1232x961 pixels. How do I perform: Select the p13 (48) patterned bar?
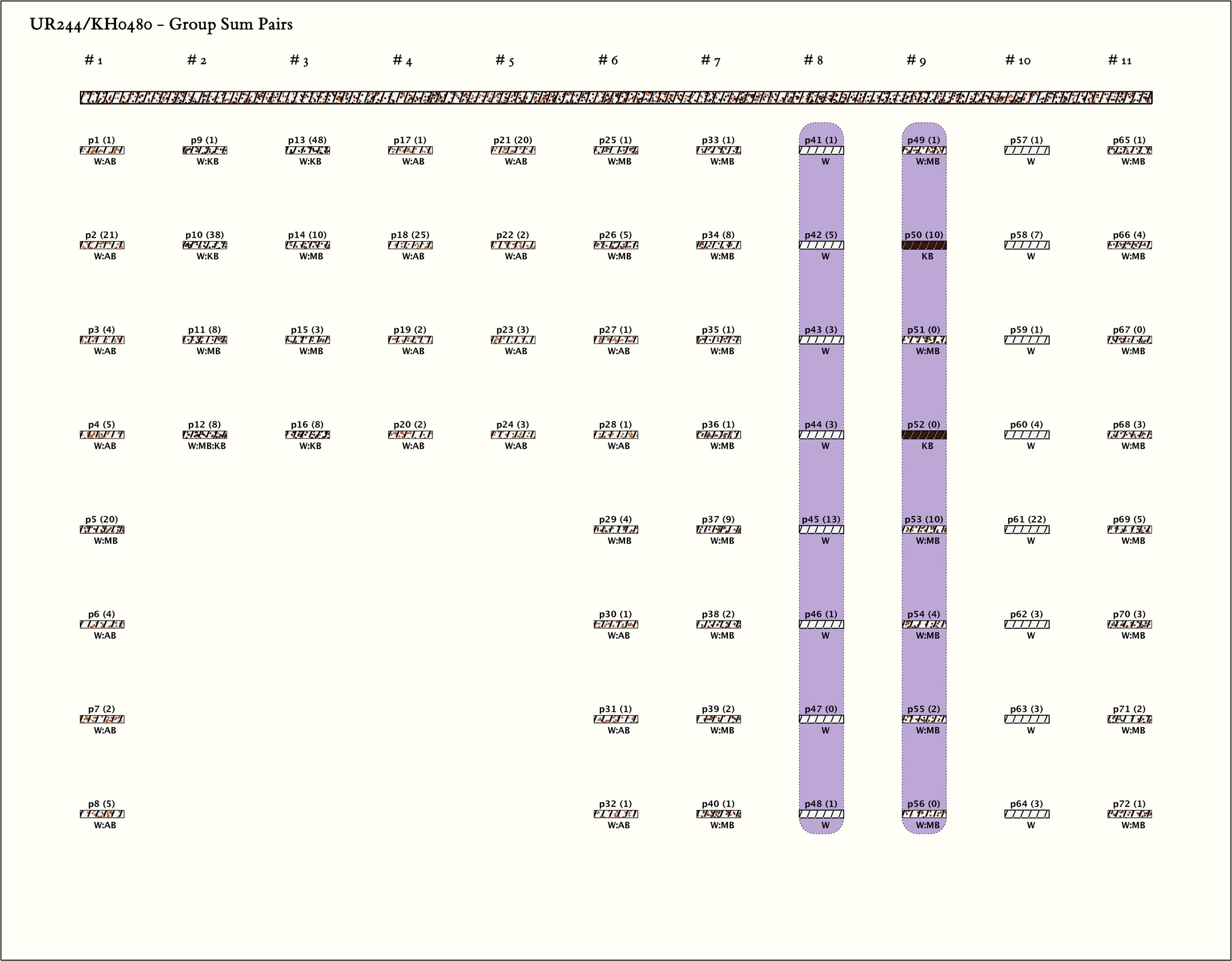(x=307, y=150)
